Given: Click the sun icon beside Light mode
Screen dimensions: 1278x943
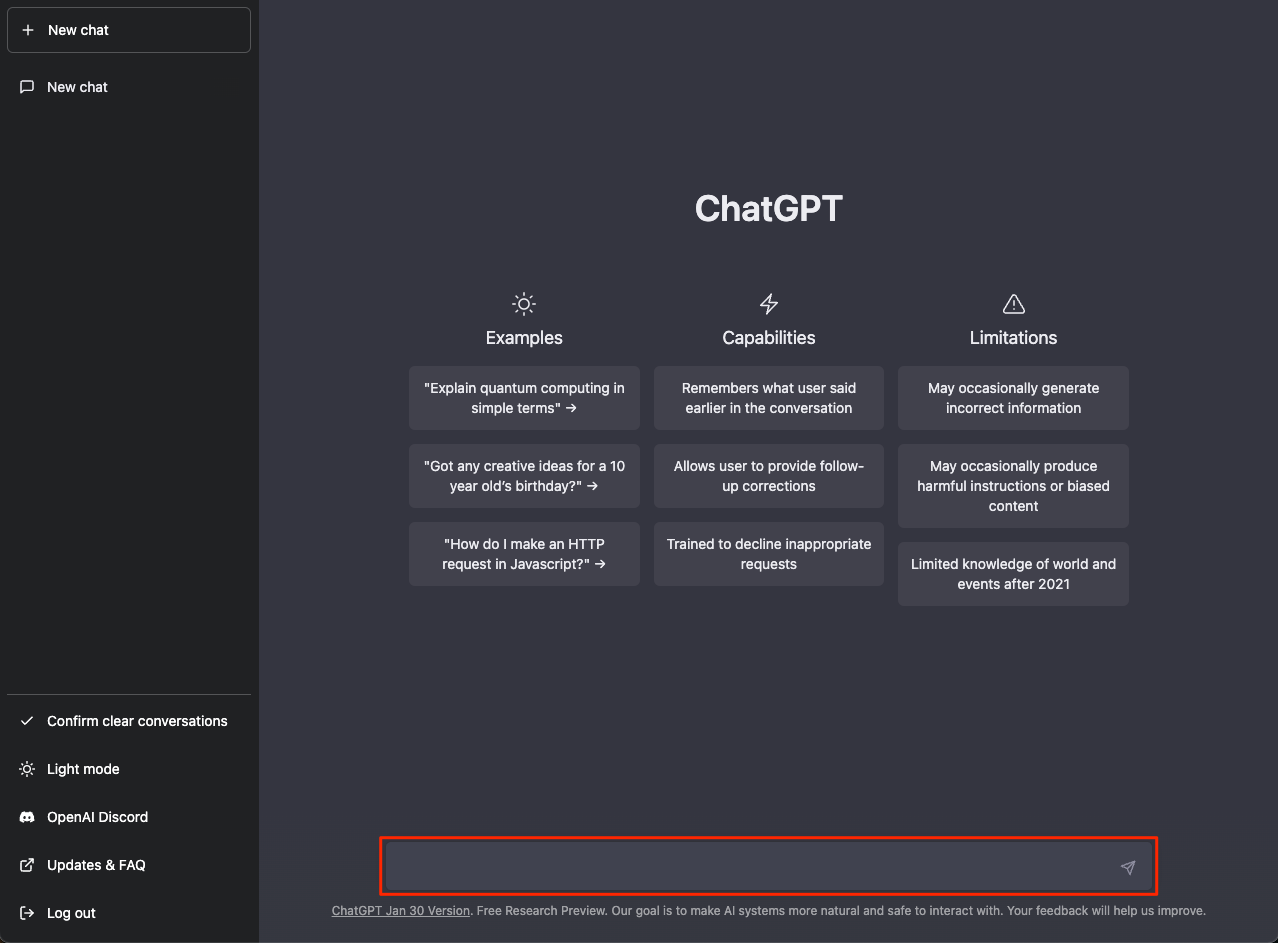Looking at the screenshot, I should (x=27, y=769).
